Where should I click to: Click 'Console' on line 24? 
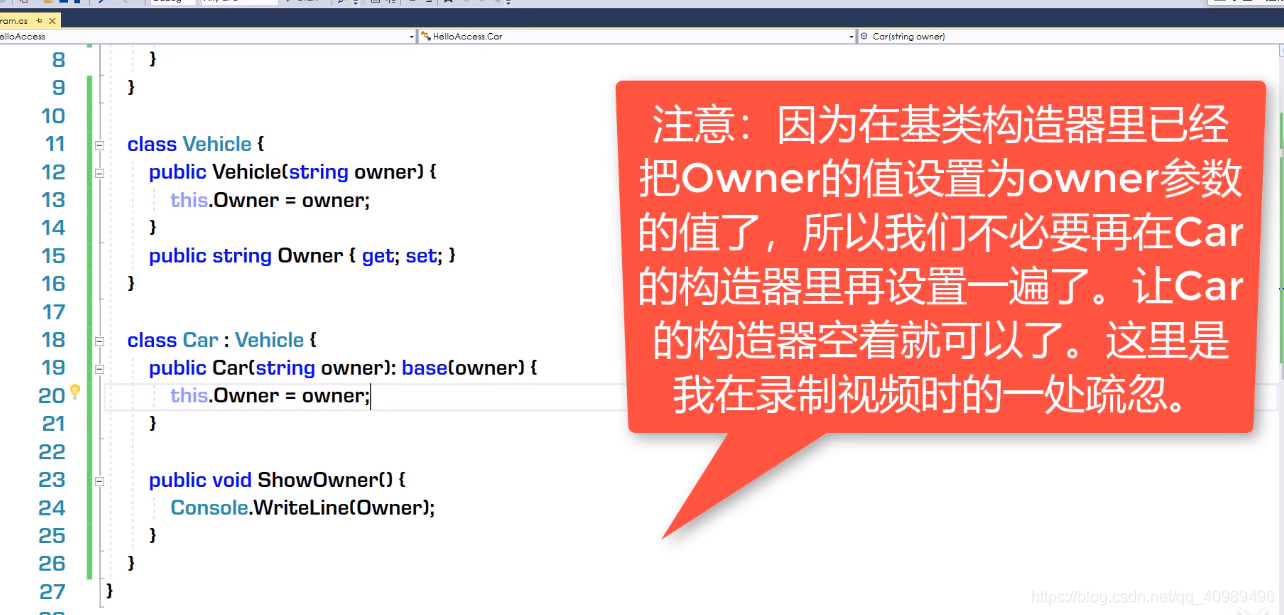coord(209,508)
